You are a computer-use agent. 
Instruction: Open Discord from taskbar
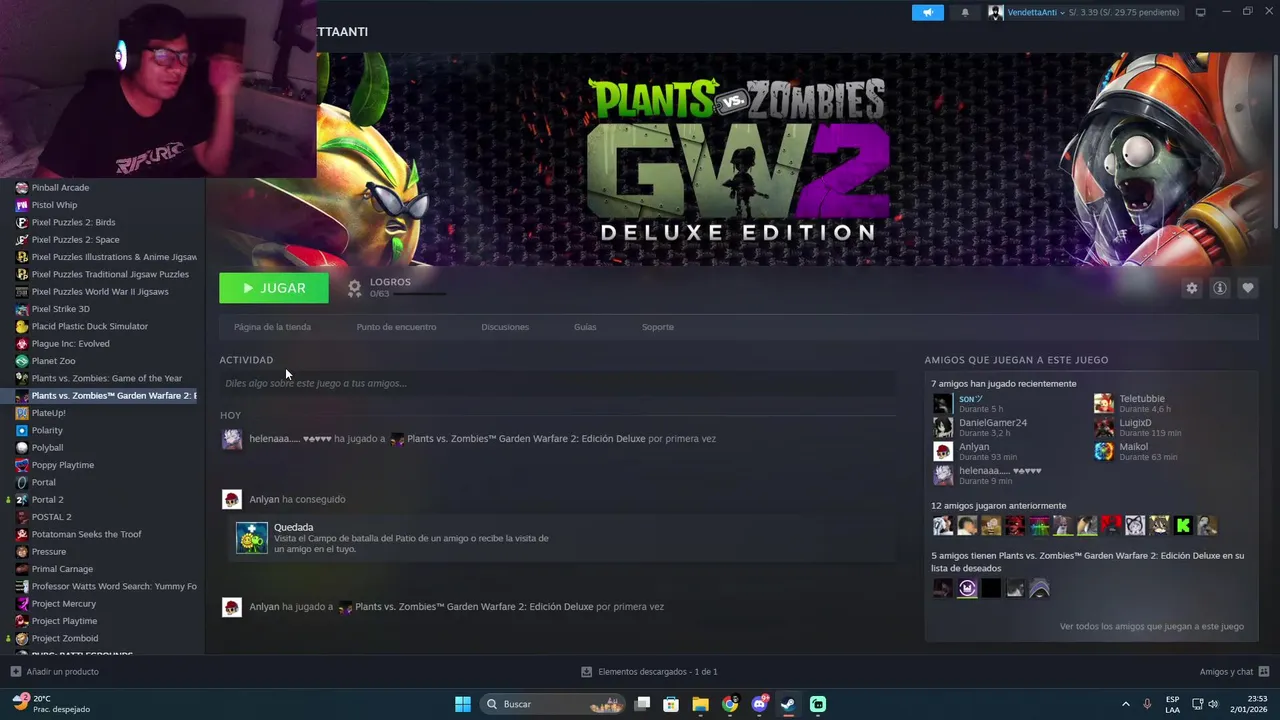[x=759, y=704]
